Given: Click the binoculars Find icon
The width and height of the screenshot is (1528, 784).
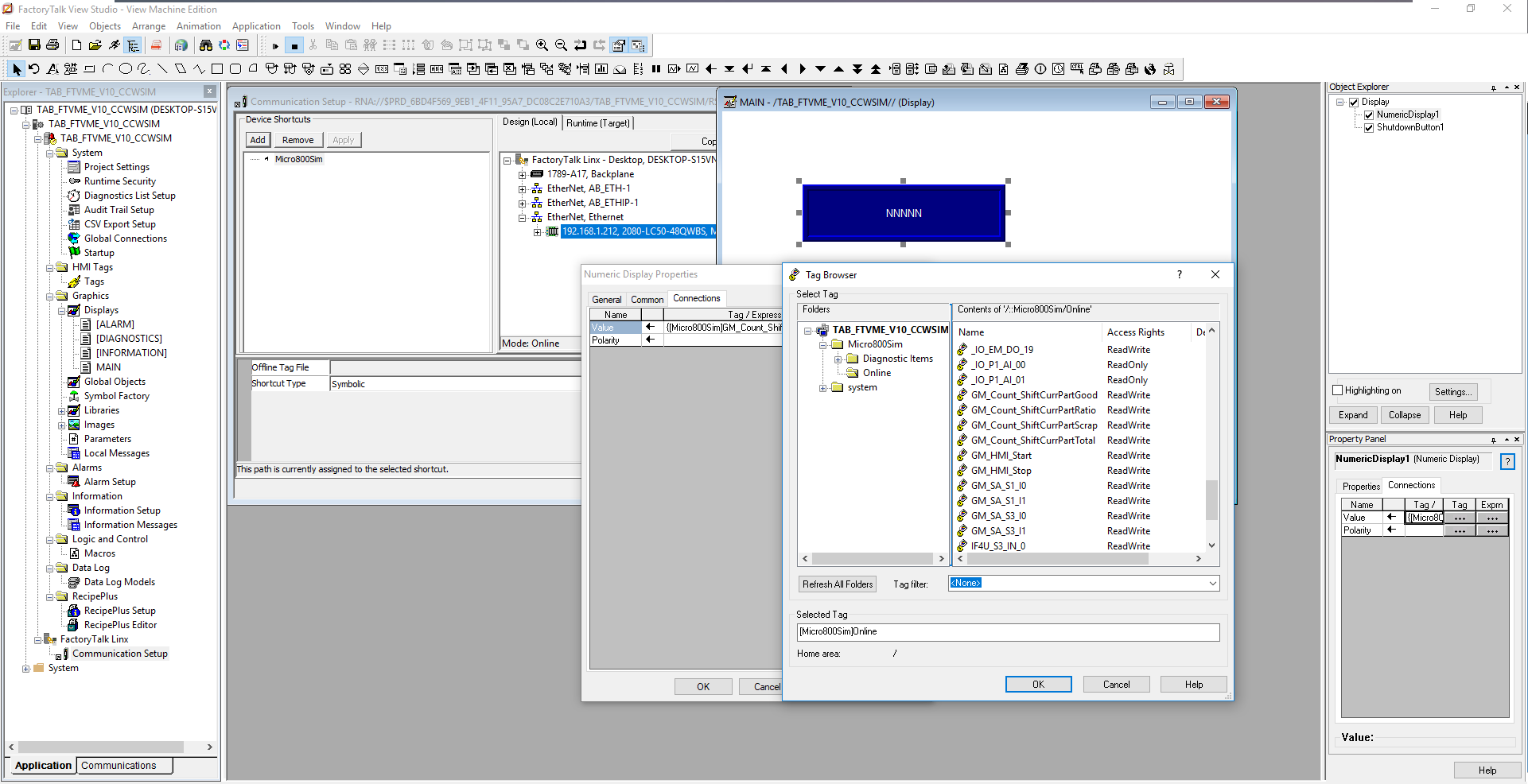Looking at the screenshot, I should point(206,45).
